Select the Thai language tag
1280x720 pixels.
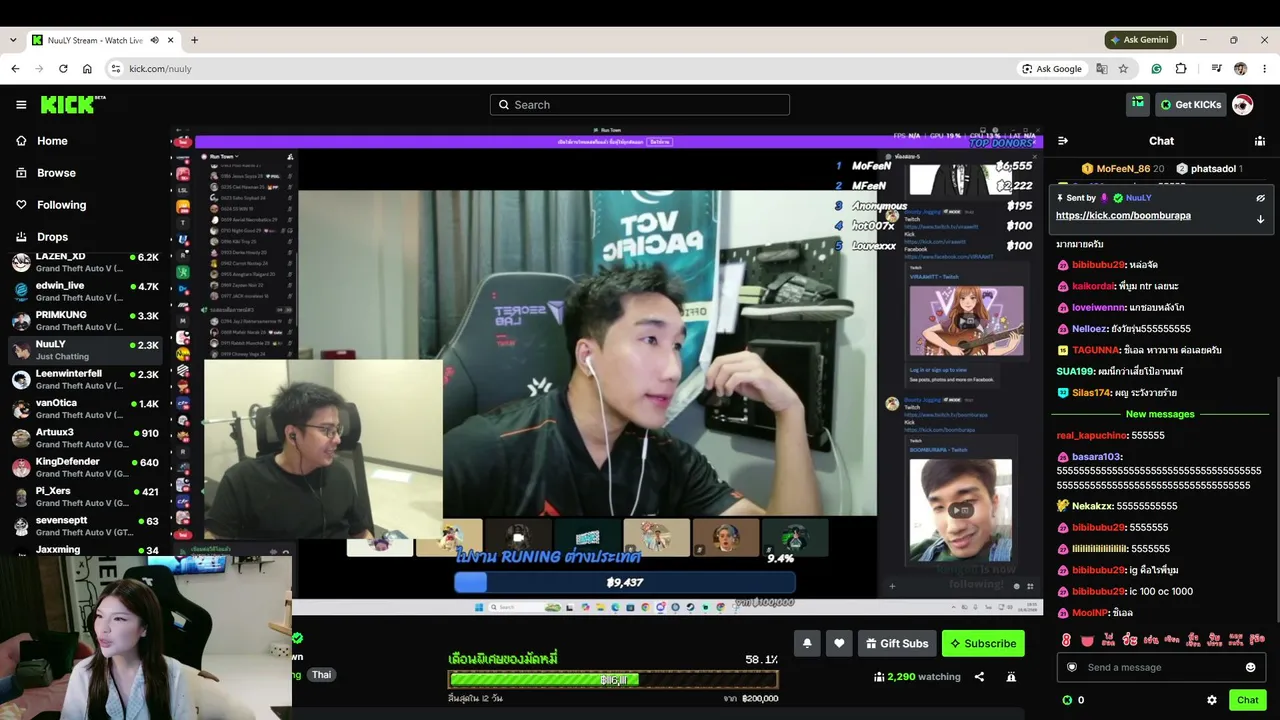click(321, 675)
